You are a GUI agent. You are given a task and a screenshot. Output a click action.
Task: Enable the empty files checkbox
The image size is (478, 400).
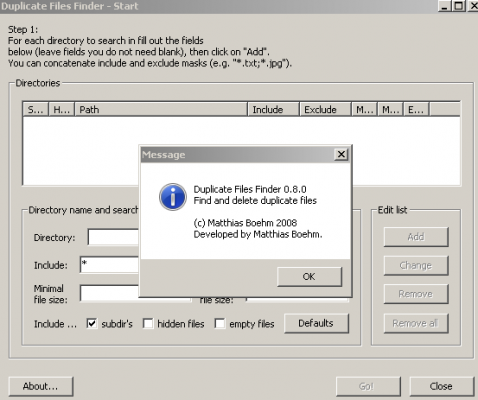click(220, 323)
